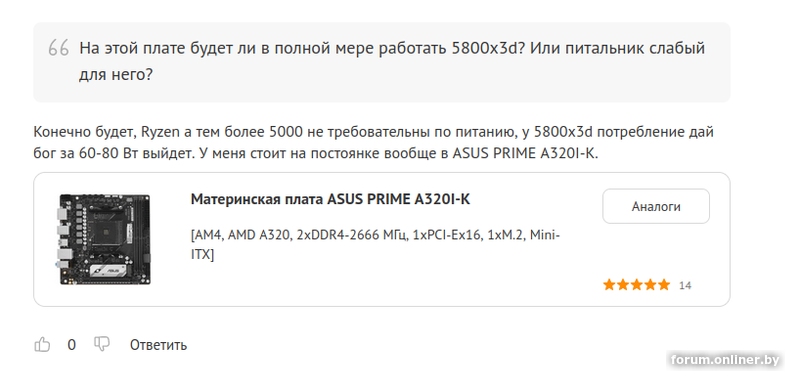Image resolution: width=800 pixels, height=381 pixels.
Task: Open the Аналоги button
Action: [656, 207]
